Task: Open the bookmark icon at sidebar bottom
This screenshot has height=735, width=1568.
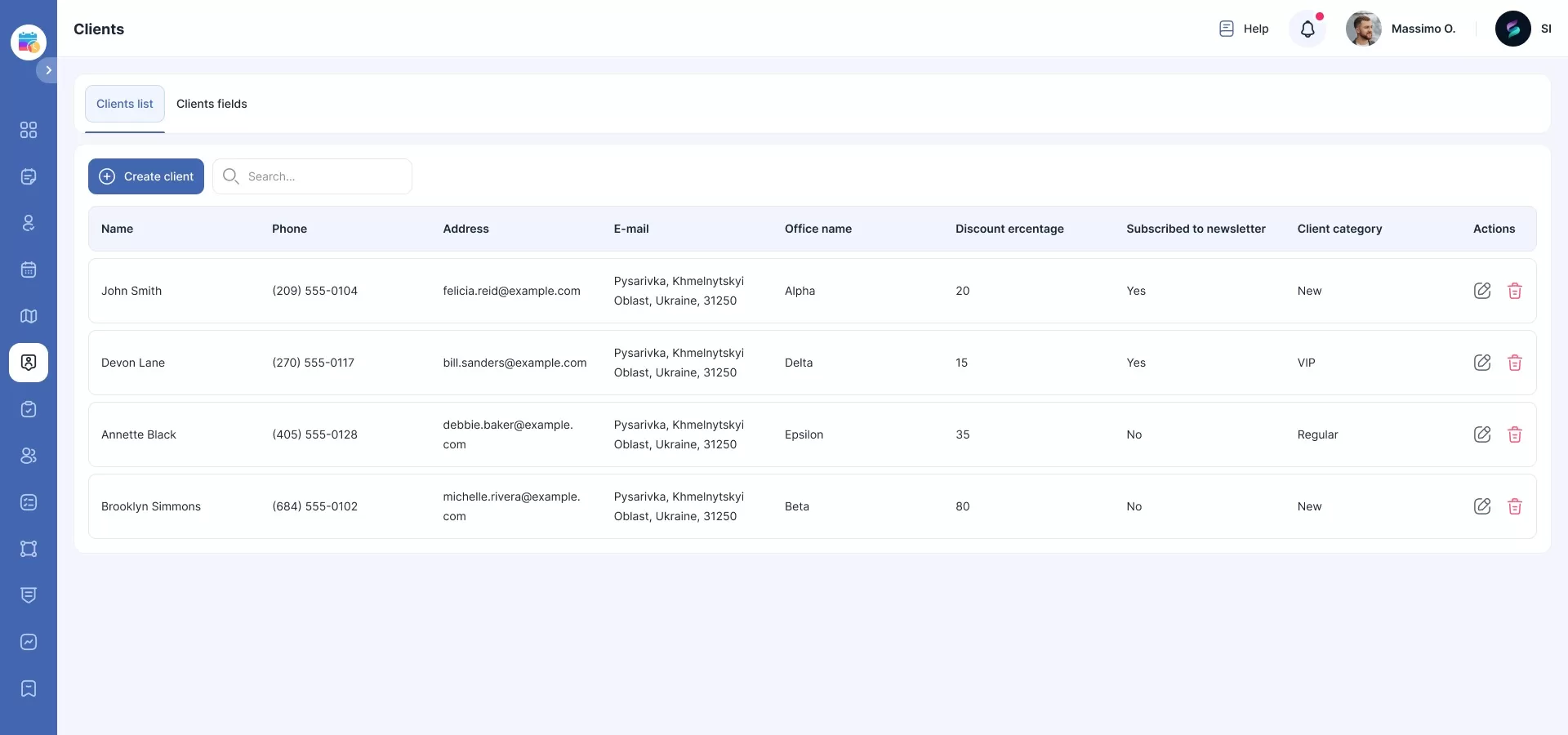Action: [29, 689]
